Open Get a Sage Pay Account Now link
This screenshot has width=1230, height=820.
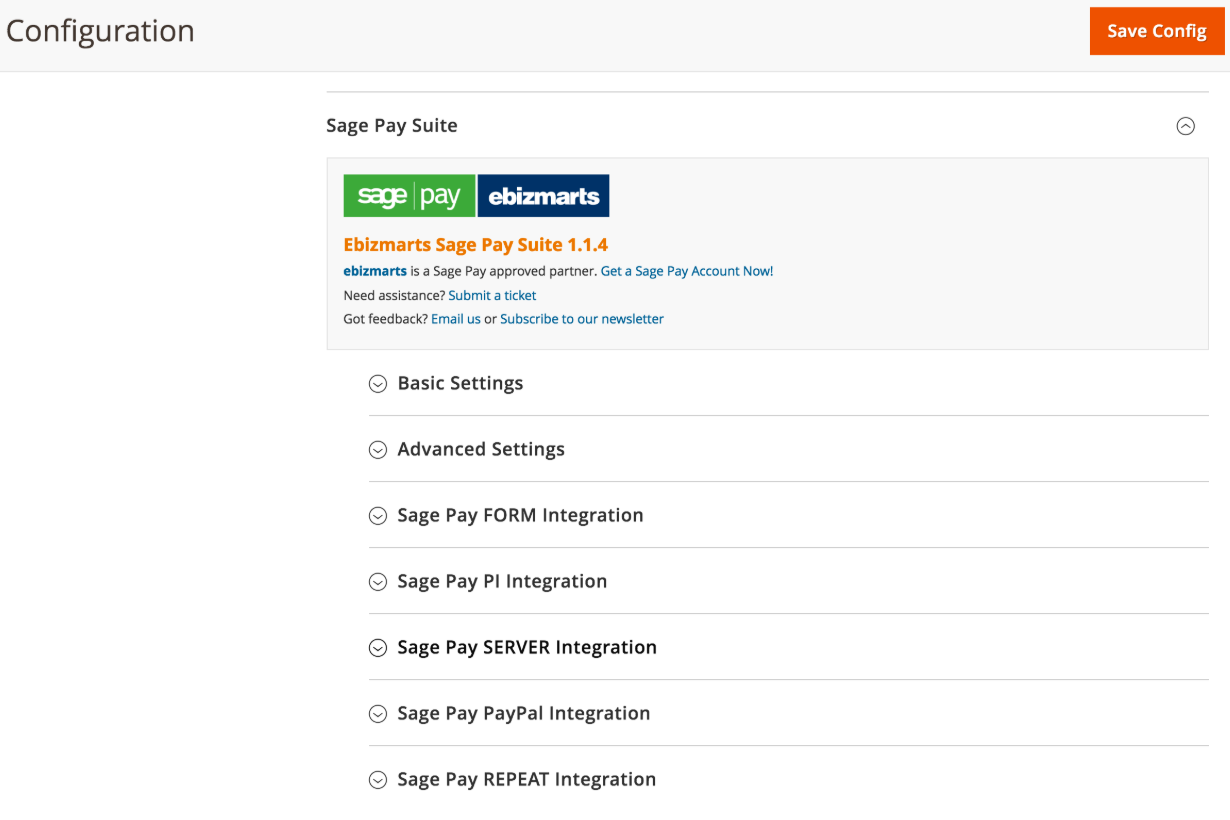pyautogui.click(x=687, y=271)
